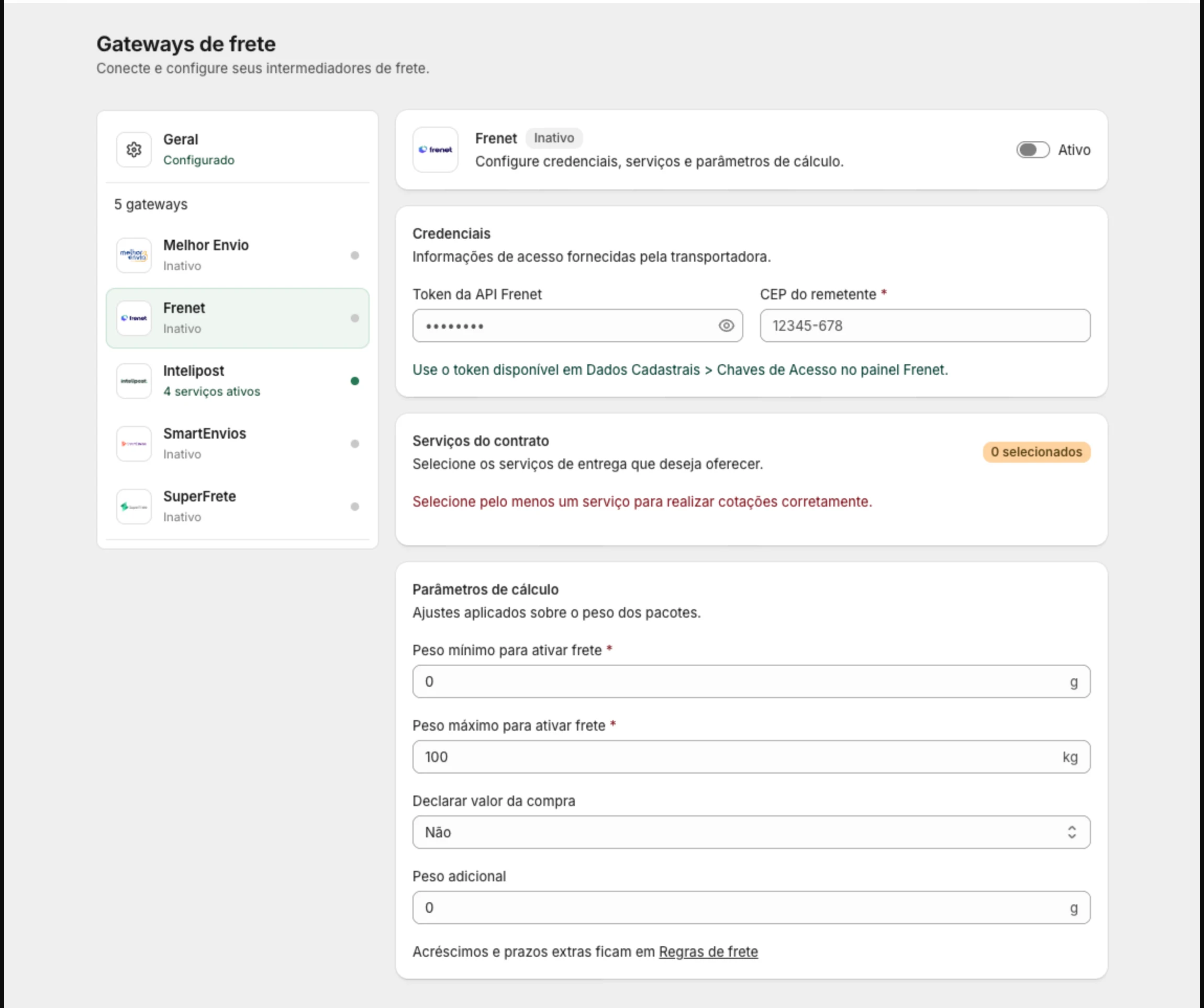The height and width of the screenshot is (1008, 1204).
Task: Click the Frenet logo in the header card
Action: (435, 150)
